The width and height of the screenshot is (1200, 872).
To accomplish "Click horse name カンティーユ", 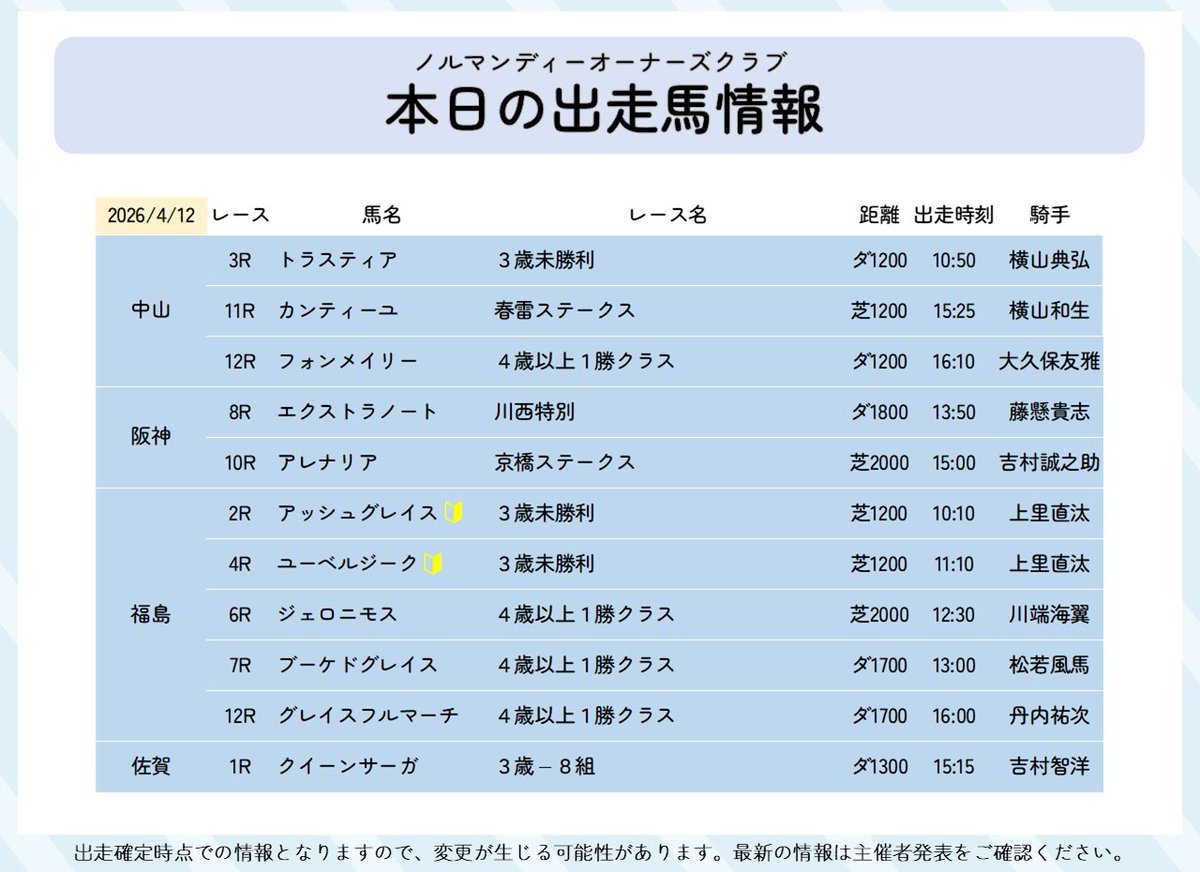I will [x=337, y=311].
